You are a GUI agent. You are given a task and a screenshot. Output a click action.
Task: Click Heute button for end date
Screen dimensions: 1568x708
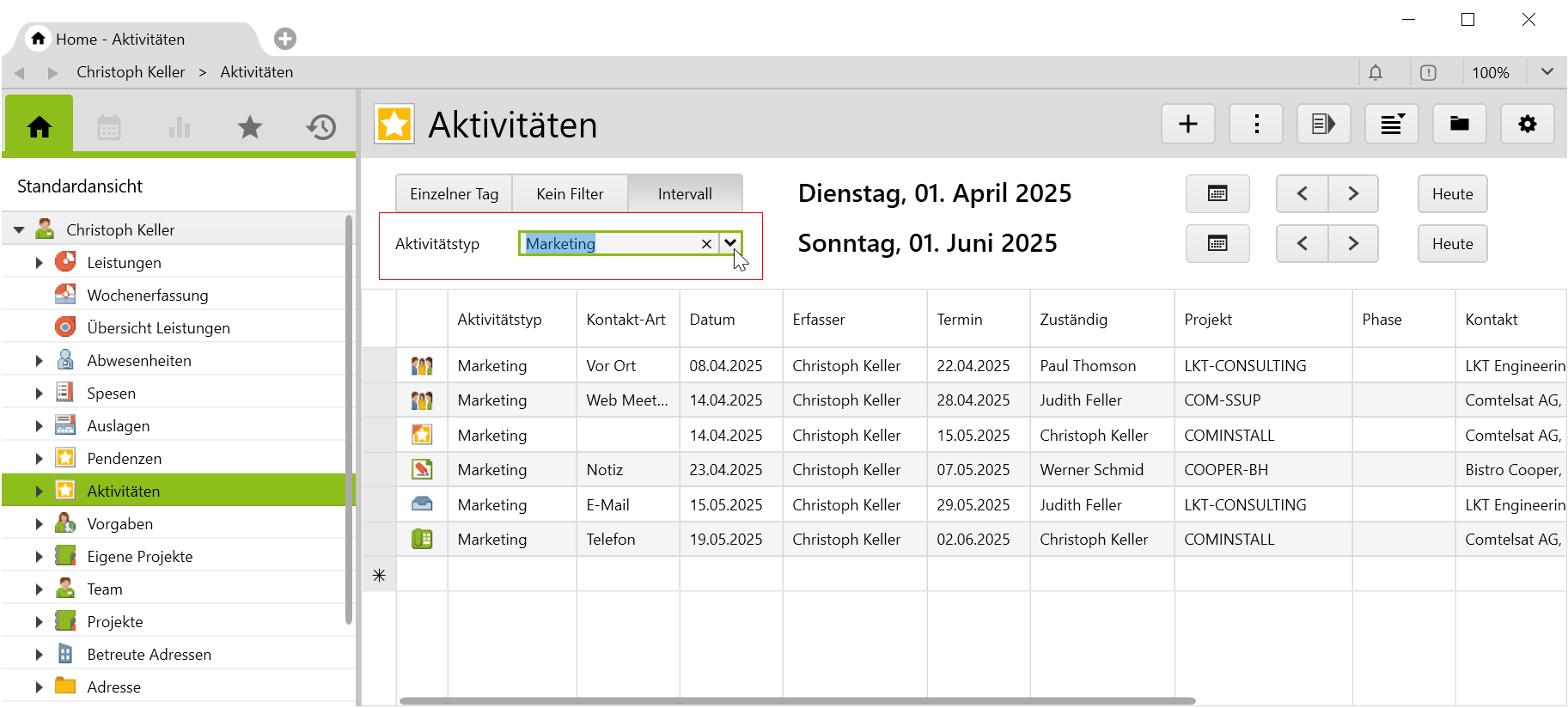click(1452, 244)
